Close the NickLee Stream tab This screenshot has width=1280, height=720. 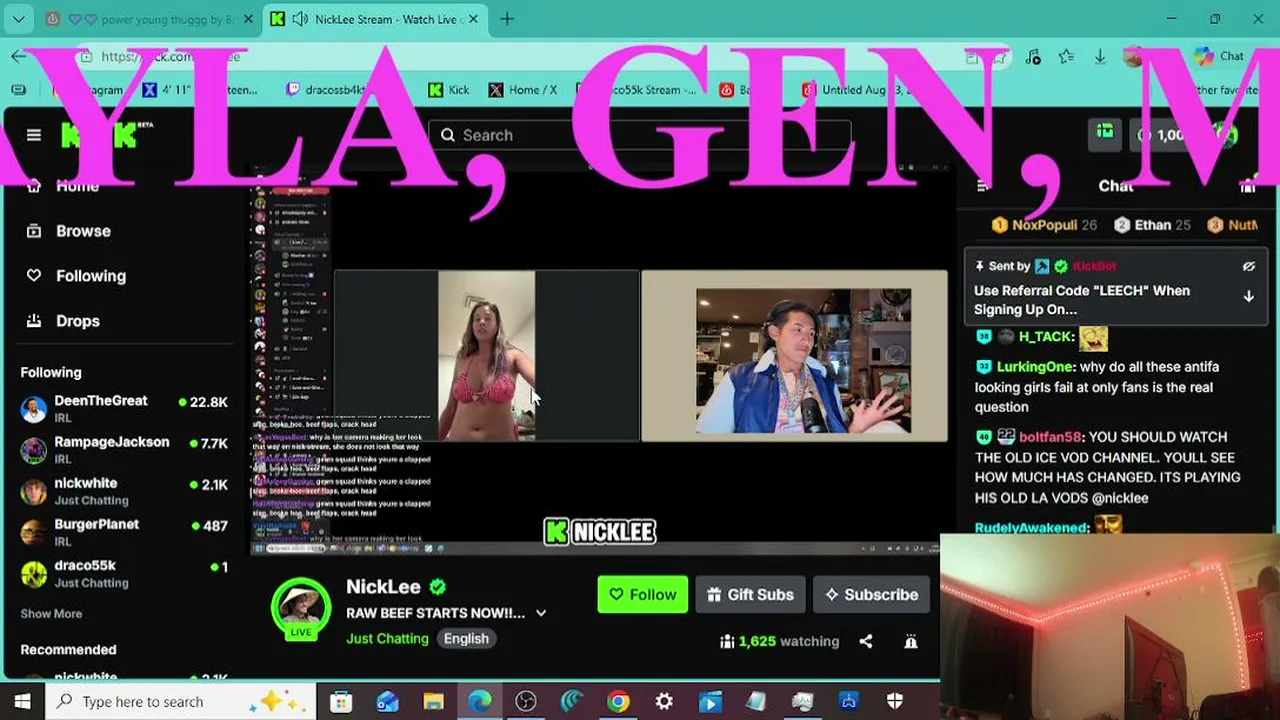pyautogui.click(x=473, y=19)
